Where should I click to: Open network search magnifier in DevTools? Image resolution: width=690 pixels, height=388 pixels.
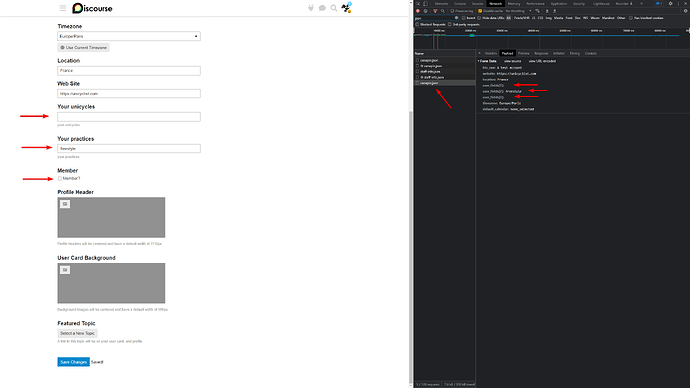(x=443, y=11)
